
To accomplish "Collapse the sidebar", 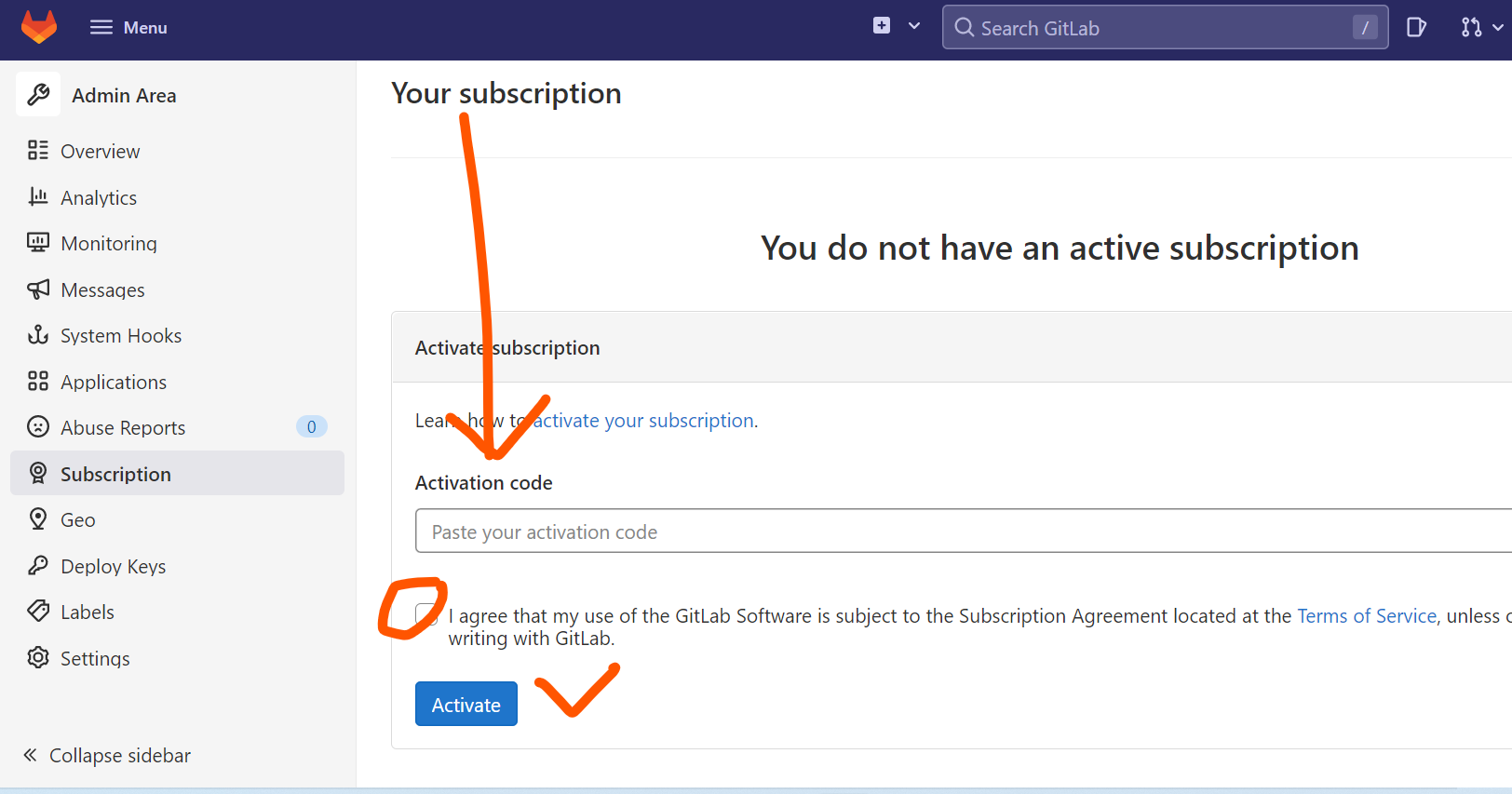I will pyautogui.click(x=107, y=755).
